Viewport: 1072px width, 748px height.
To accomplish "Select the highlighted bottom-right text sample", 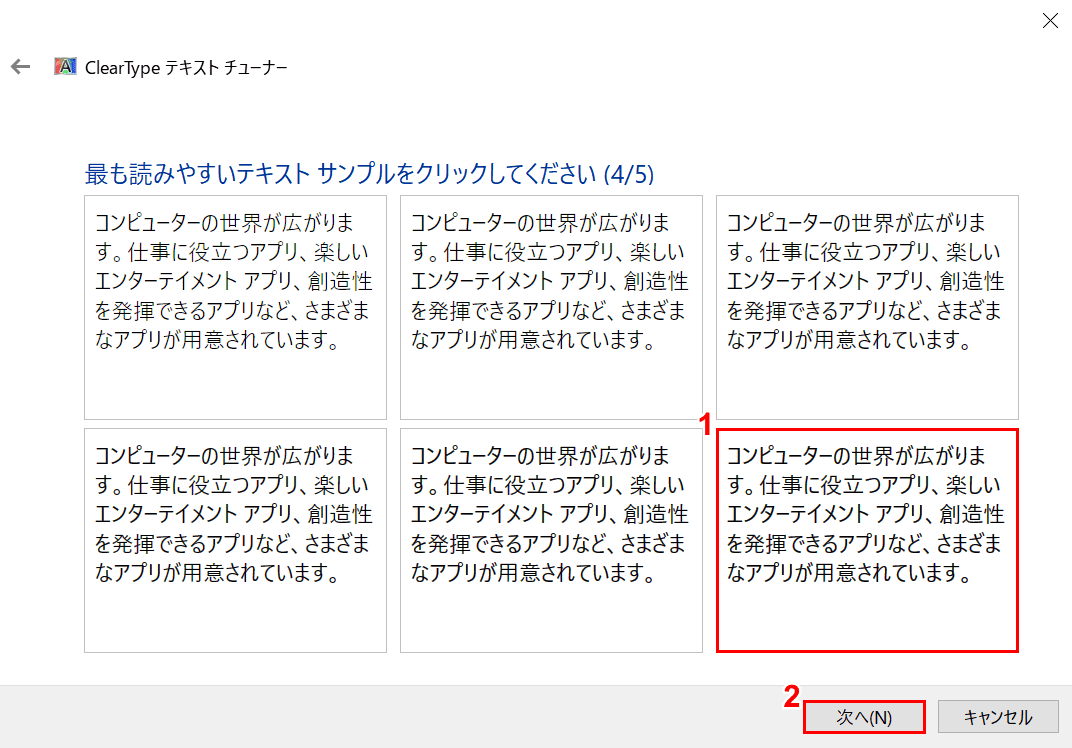I will (867, 540).
